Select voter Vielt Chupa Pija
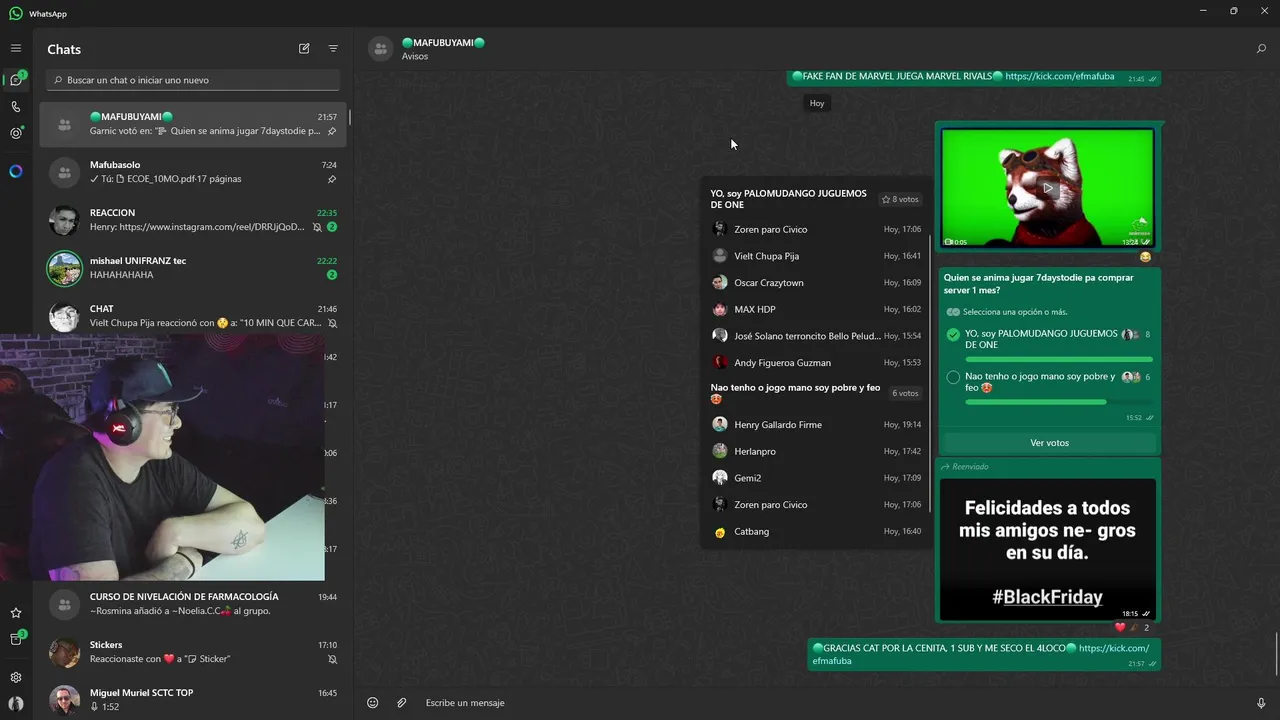1280x720 pixels. [x=816, y=256]
